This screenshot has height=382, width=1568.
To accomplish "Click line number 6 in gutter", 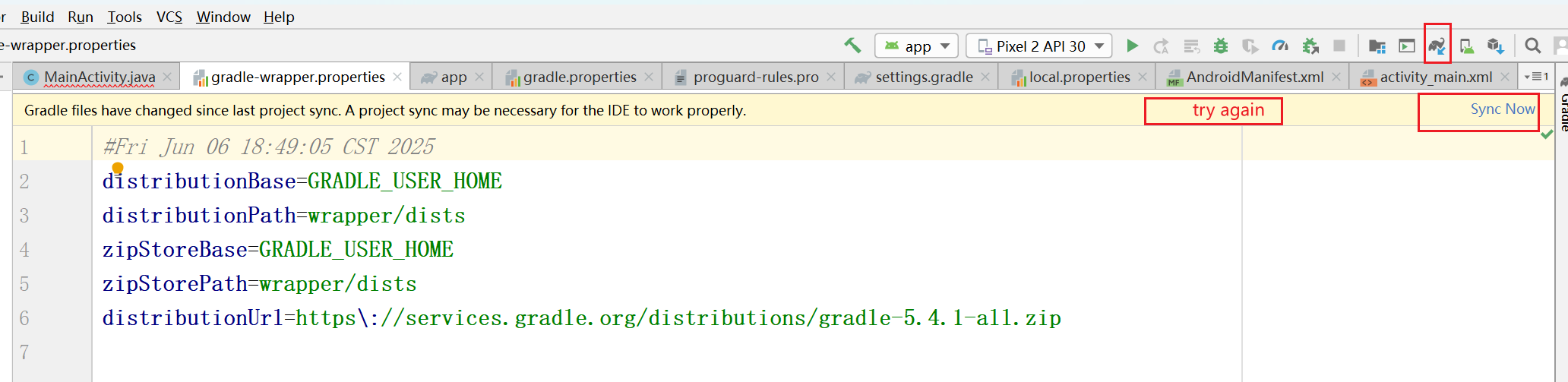I will point(24,318).
